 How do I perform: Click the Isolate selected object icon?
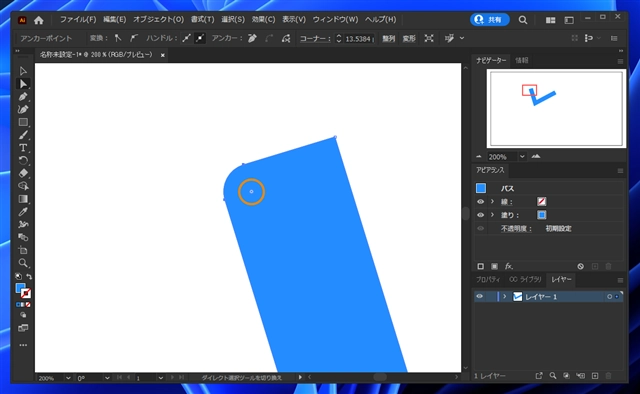click(429, 38)
